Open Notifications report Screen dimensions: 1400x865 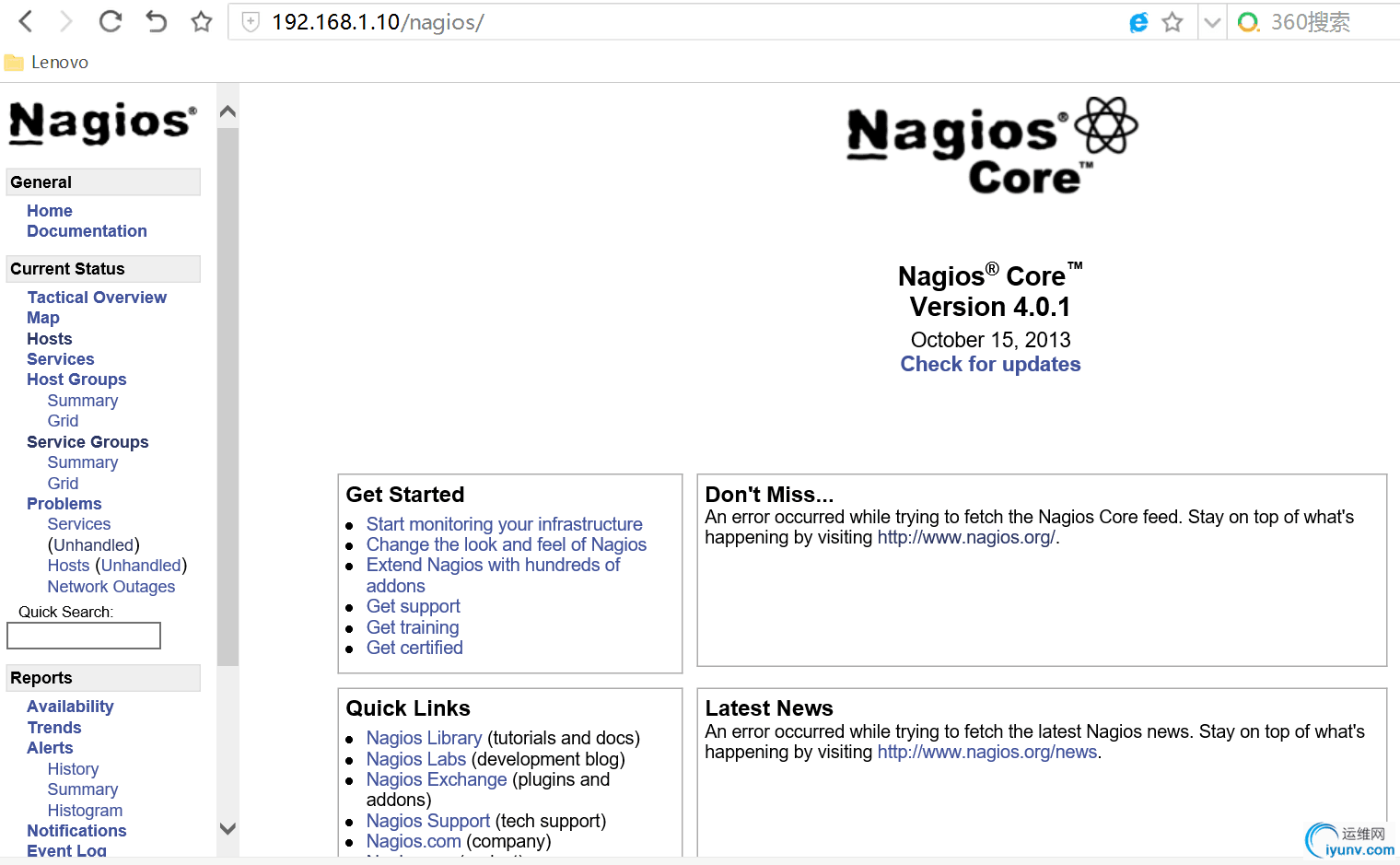click(x=76, y=831)
